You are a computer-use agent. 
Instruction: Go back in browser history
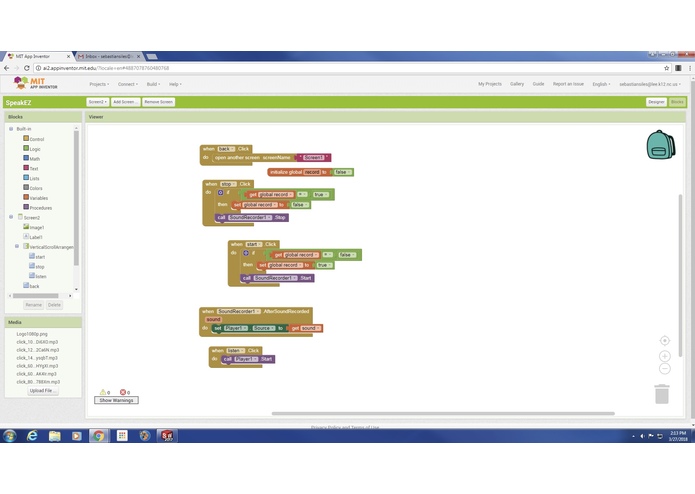click(x=7, y=68)
